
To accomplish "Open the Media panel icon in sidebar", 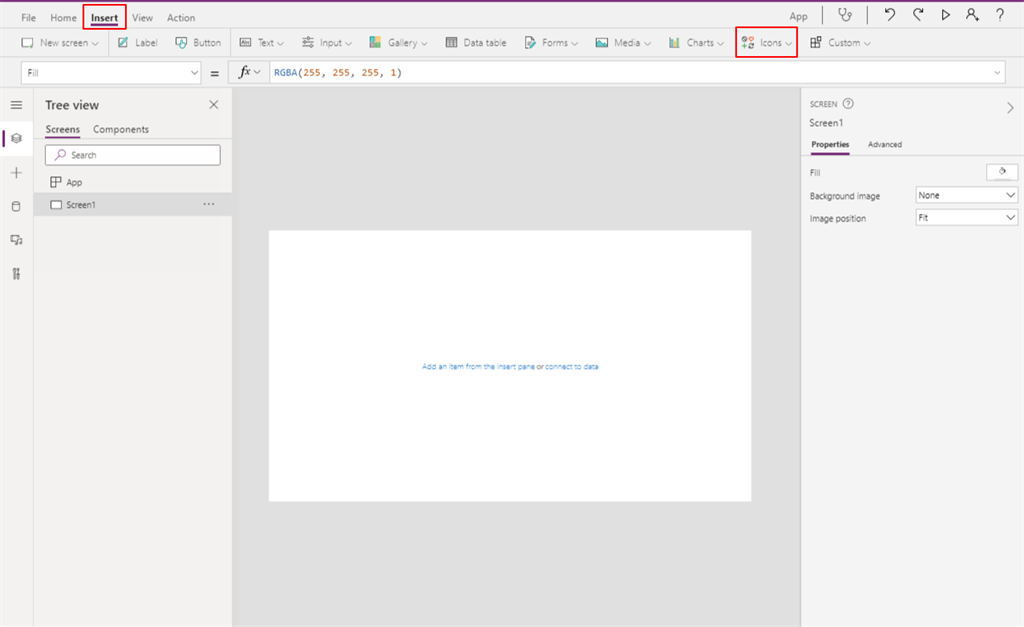I will (16, 239).
